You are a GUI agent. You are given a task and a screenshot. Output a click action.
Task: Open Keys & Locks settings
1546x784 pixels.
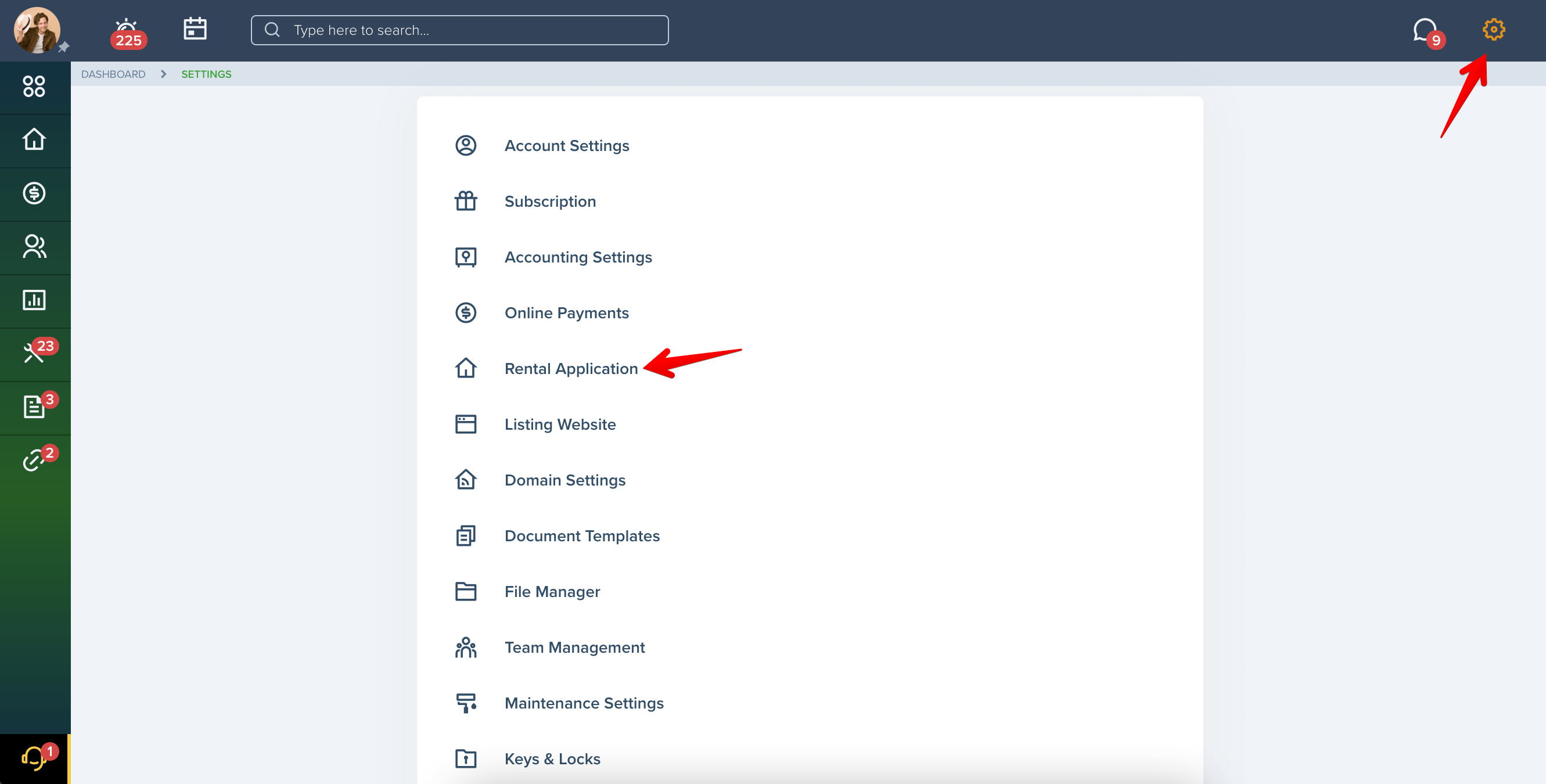click(x=552, y=760)
